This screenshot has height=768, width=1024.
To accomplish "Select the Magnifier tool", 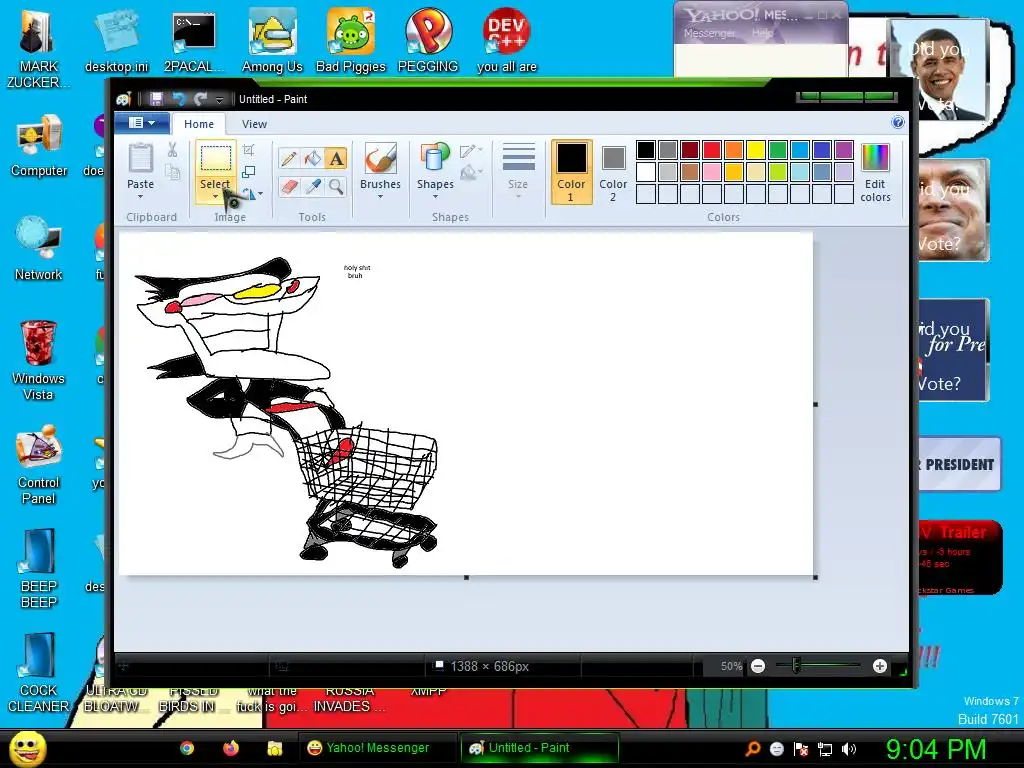I will pos(336,187).
